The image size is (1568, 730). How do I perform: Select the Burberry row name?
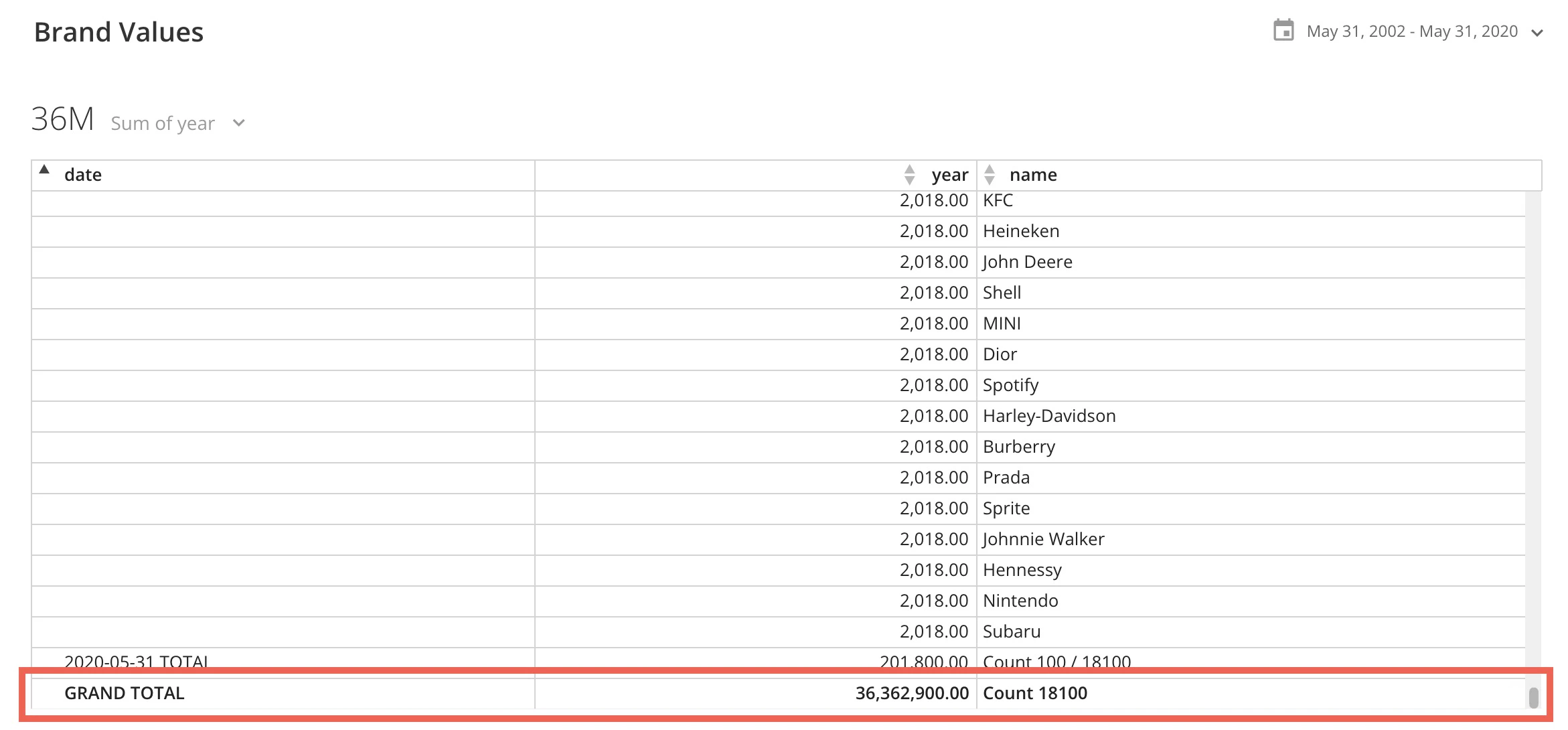[x=1019, y=447]
